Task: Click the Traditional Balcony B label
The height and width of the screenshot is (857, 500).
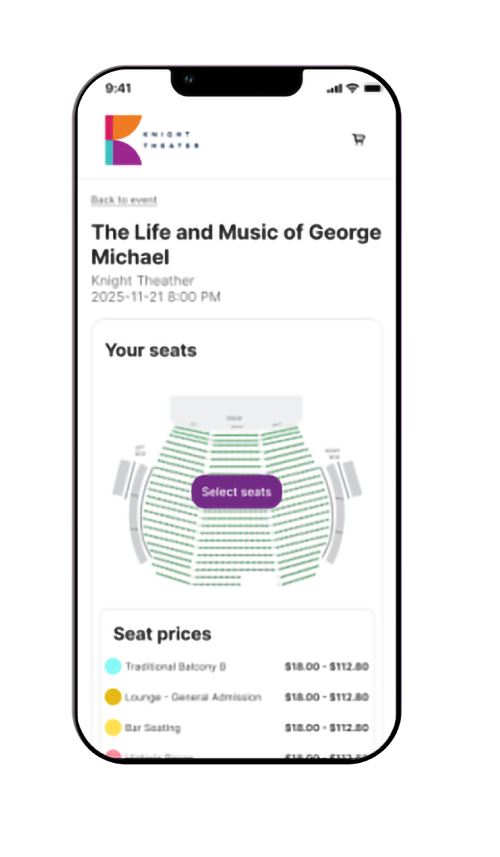Action: 175,666
